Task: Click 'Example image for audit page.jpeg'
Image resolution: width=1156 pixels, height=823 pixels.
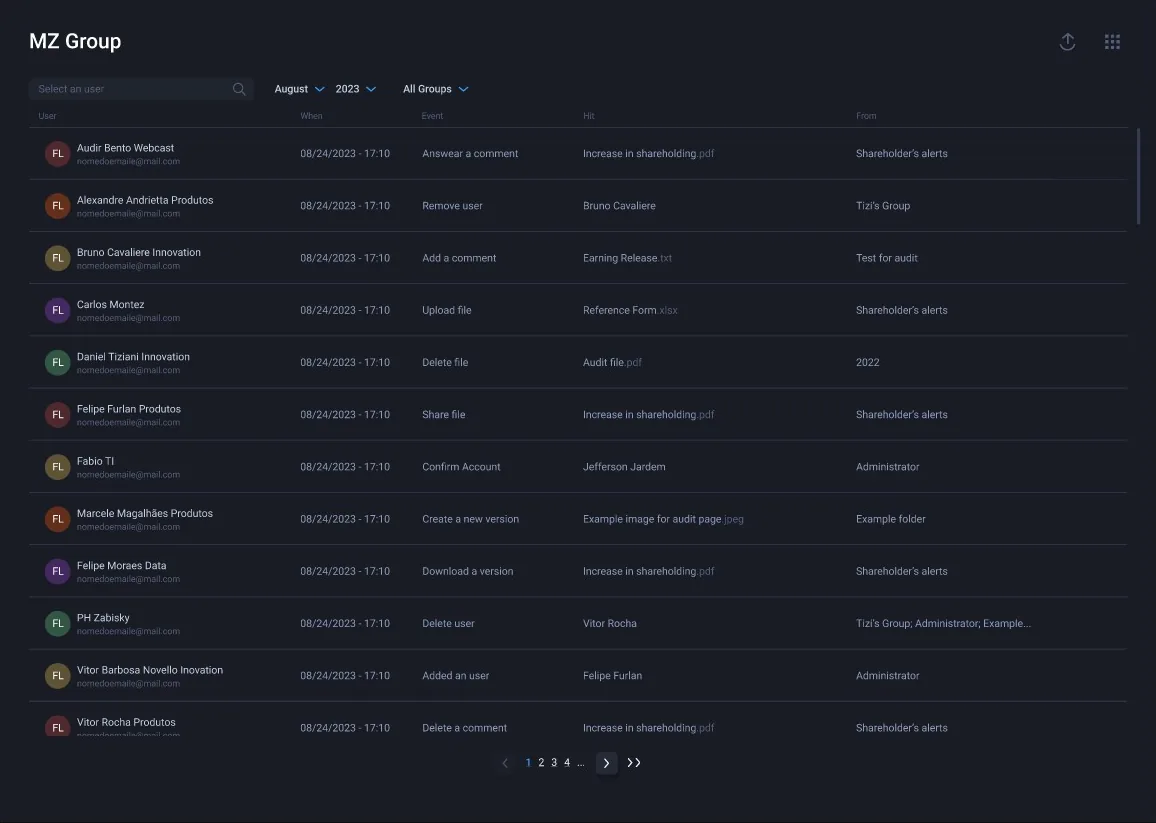Action: click(664, 519)
